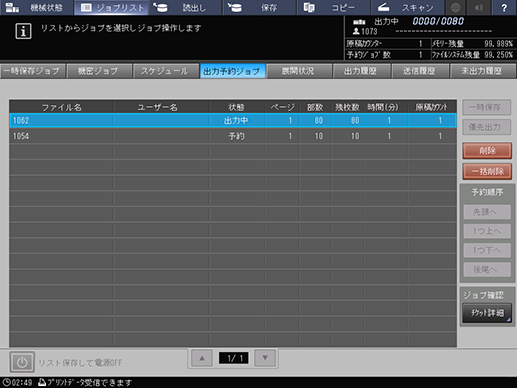Screen dimensions: 517x388
Task: Open the スキャン scan screen
Action: (407, 7)
